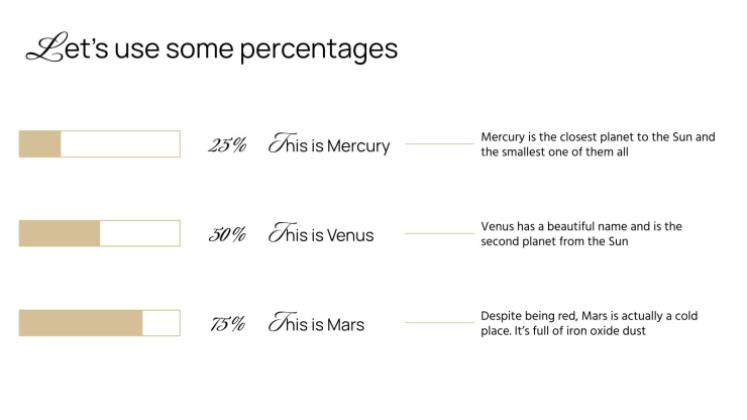The width and height of the screenshot is (747, 420).
Task: Click the empty part of the 50% bar
Action: click(140, 234)
